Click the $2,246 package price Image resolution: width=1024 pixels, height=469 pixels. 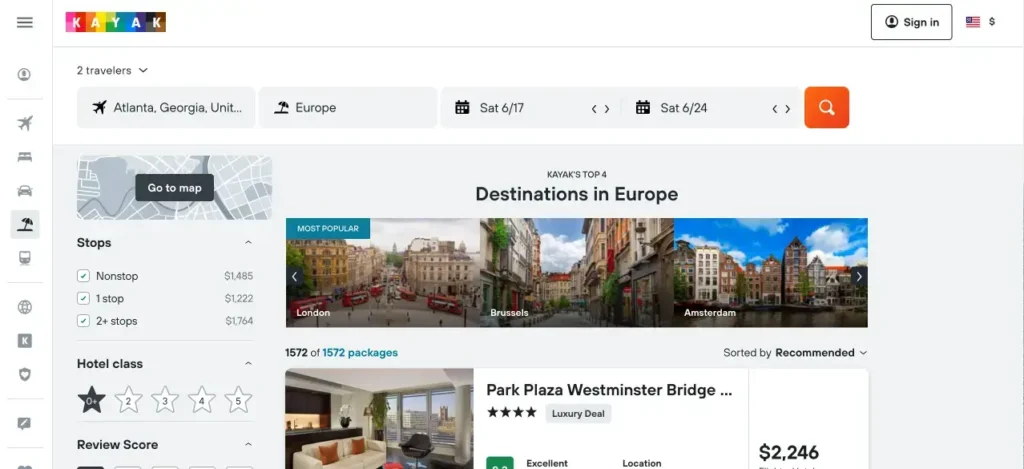(x=788, y=452)
